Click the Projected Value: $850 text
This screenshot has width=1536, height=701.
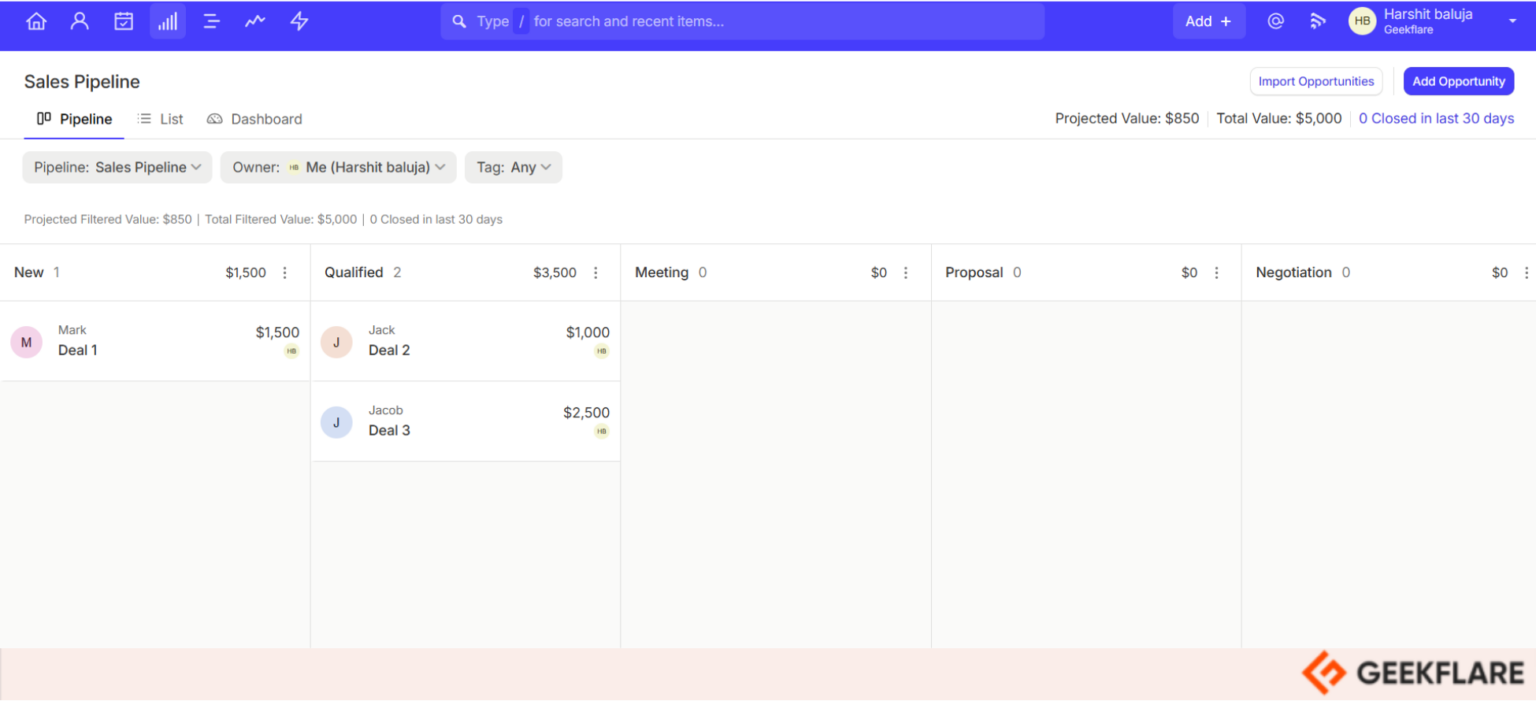pos(1127,118)
